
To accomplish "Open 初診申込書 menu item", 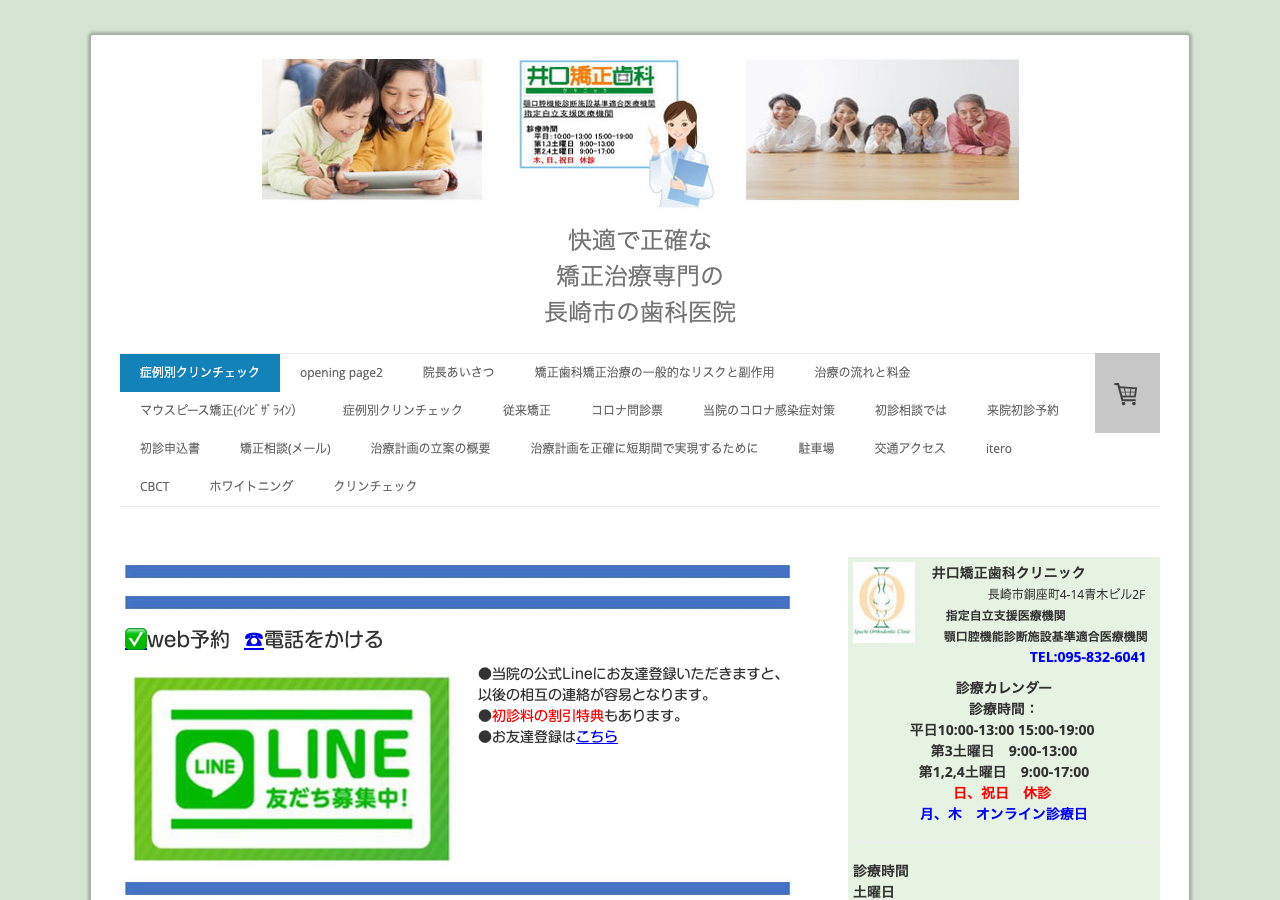I will coord(170,448).
